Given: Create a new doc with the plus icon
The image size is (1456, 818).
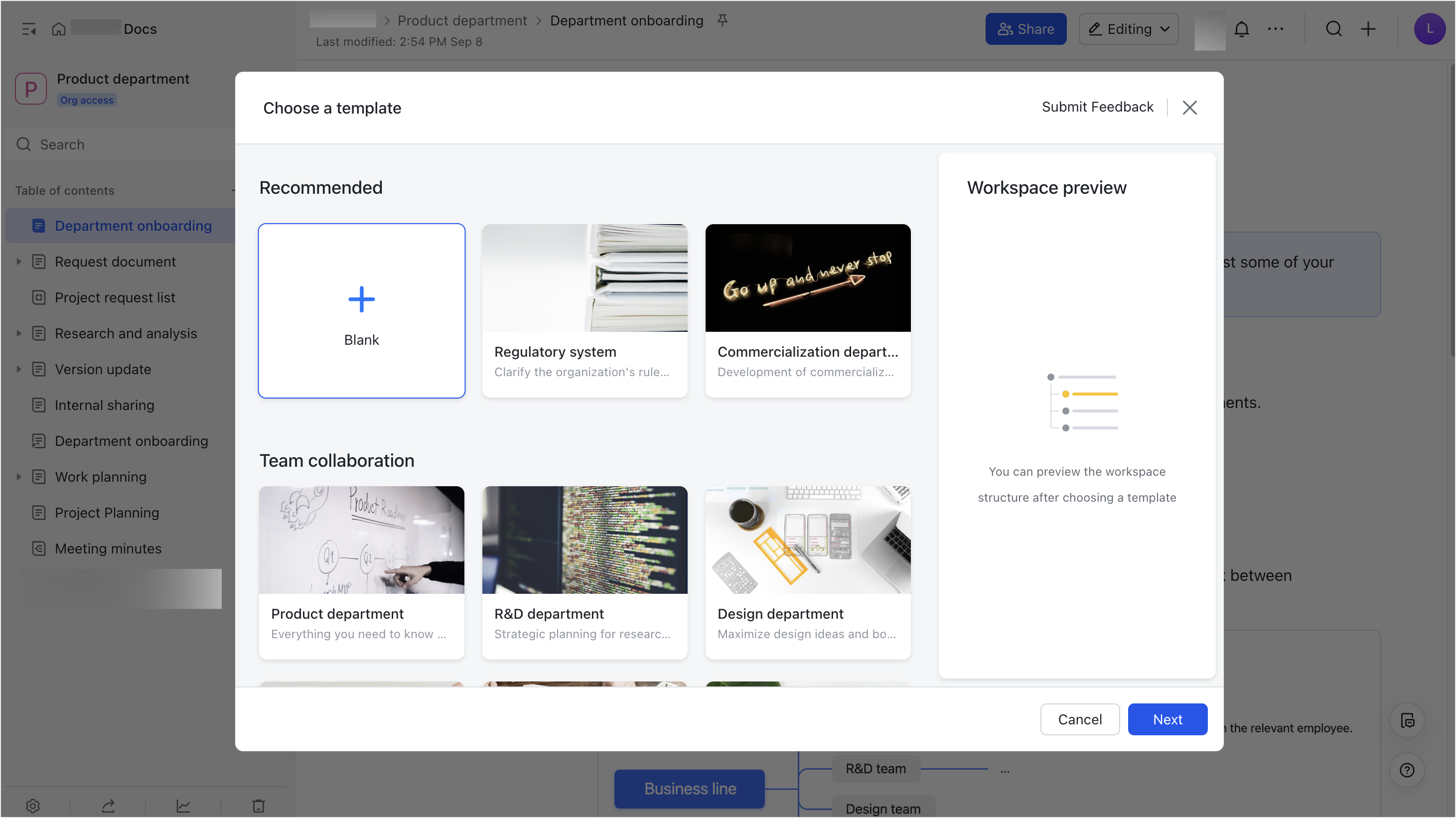Looking at the screenshot, I should click(1368, 29).
